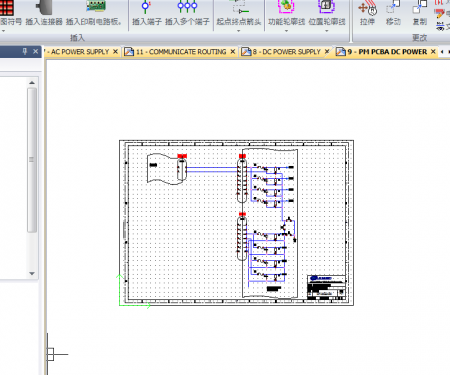
Task: Toggle the side panel pin icon
Action: tap(25, 51)
